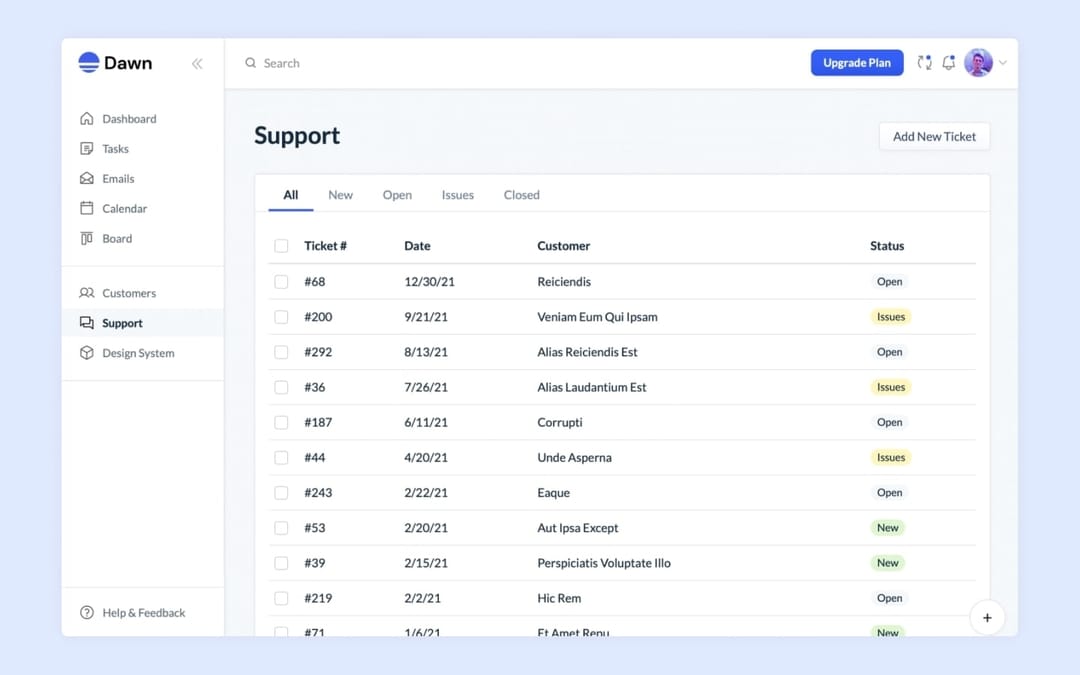1080x675 pixels.
Task: Click the sync activity icon in the header
Action: tap(923, 62)
